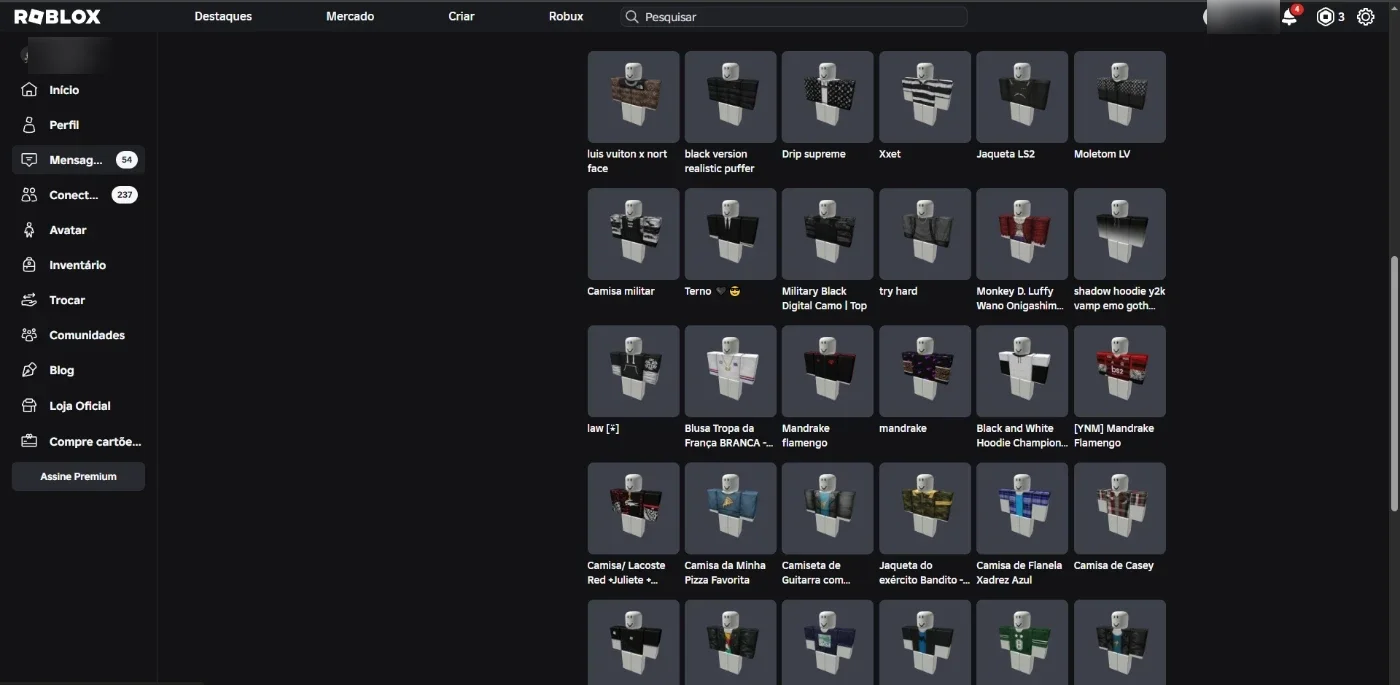The width and height of the screenshot is (1400, 685).
Task: Click 'Camisa de Casey' item title
Action: click(x=1114, y=565)
